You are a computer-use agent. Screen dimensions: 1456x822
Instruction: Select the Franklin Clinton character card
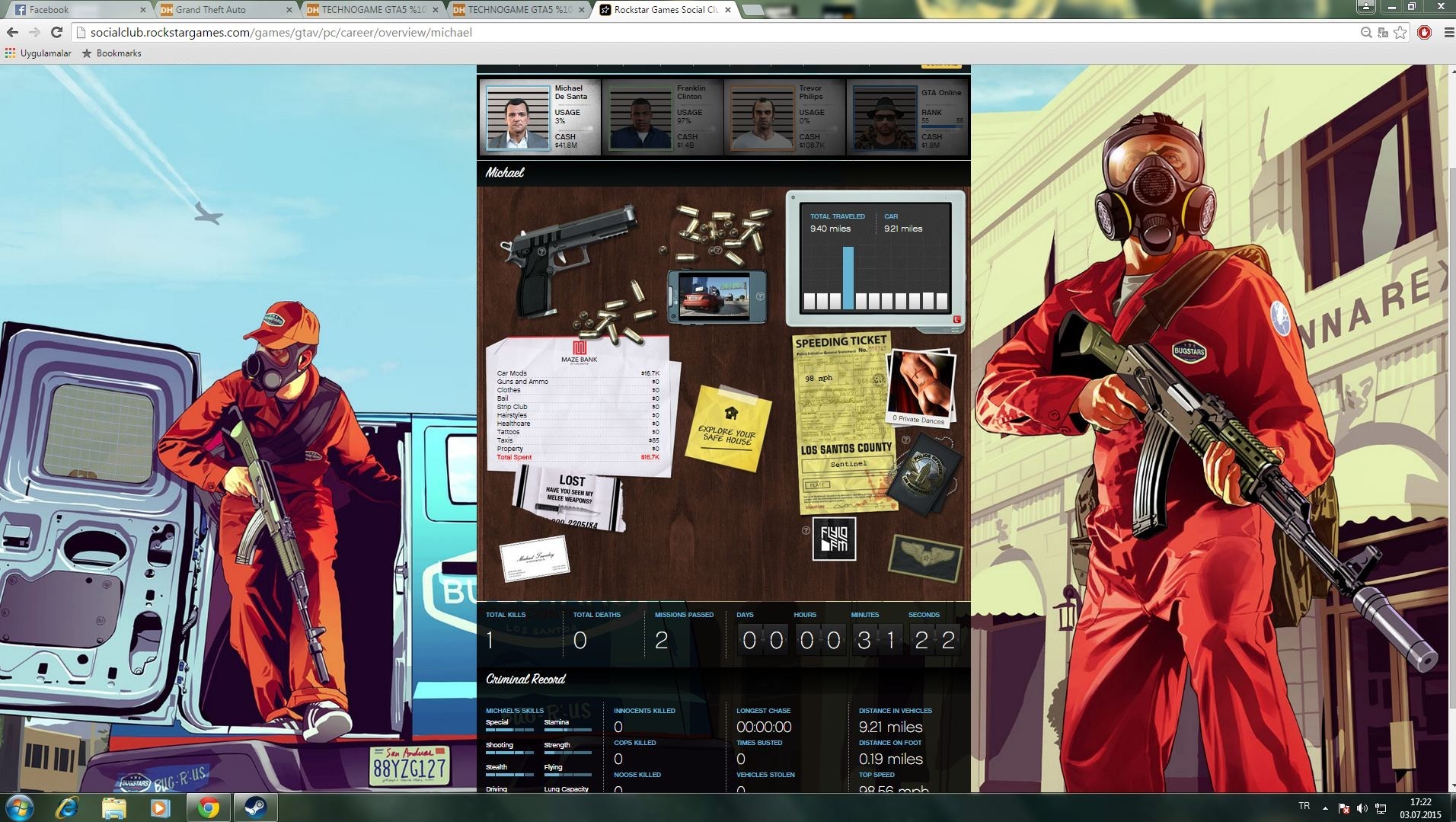pyautogui.click(x=663, y=117)
